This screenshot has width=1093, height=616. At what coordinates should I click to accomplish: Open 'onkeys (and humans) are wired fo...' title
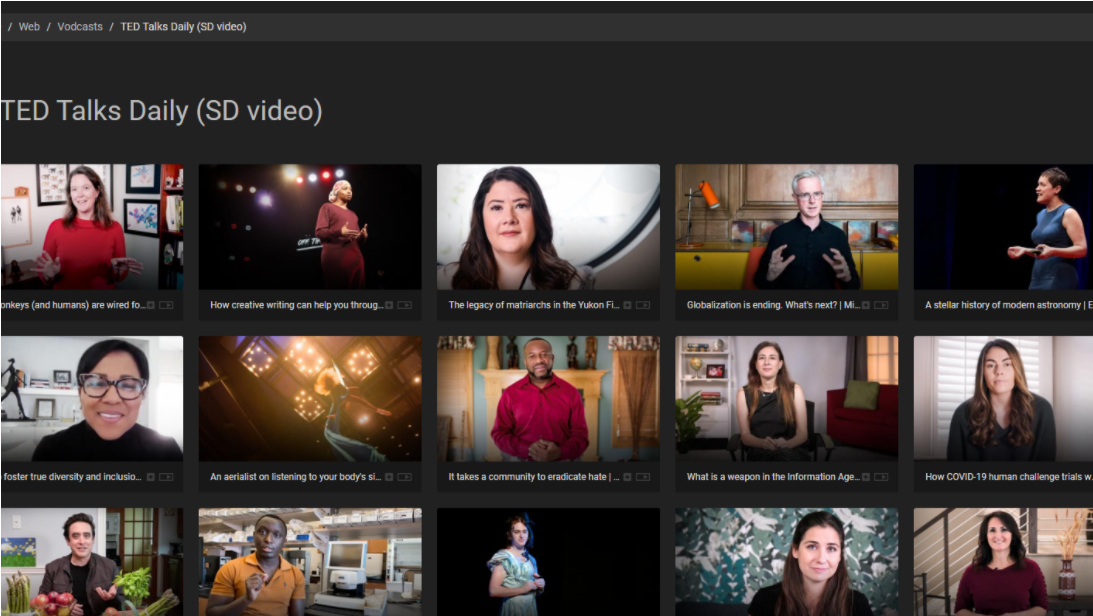coord(73,305)
